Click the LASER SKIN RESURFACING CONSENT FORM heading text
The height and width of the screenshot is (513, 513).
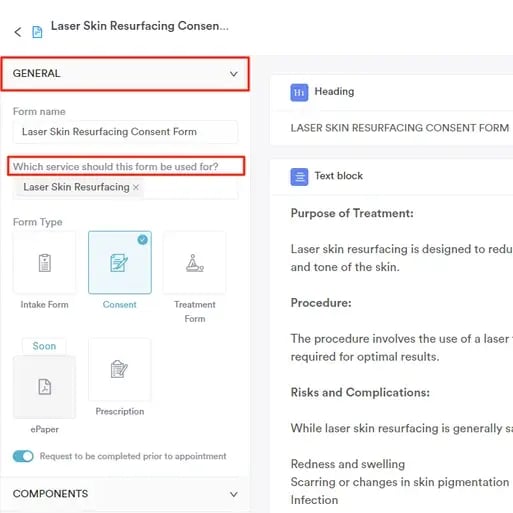pyautogui.click(x=400, y=128)
